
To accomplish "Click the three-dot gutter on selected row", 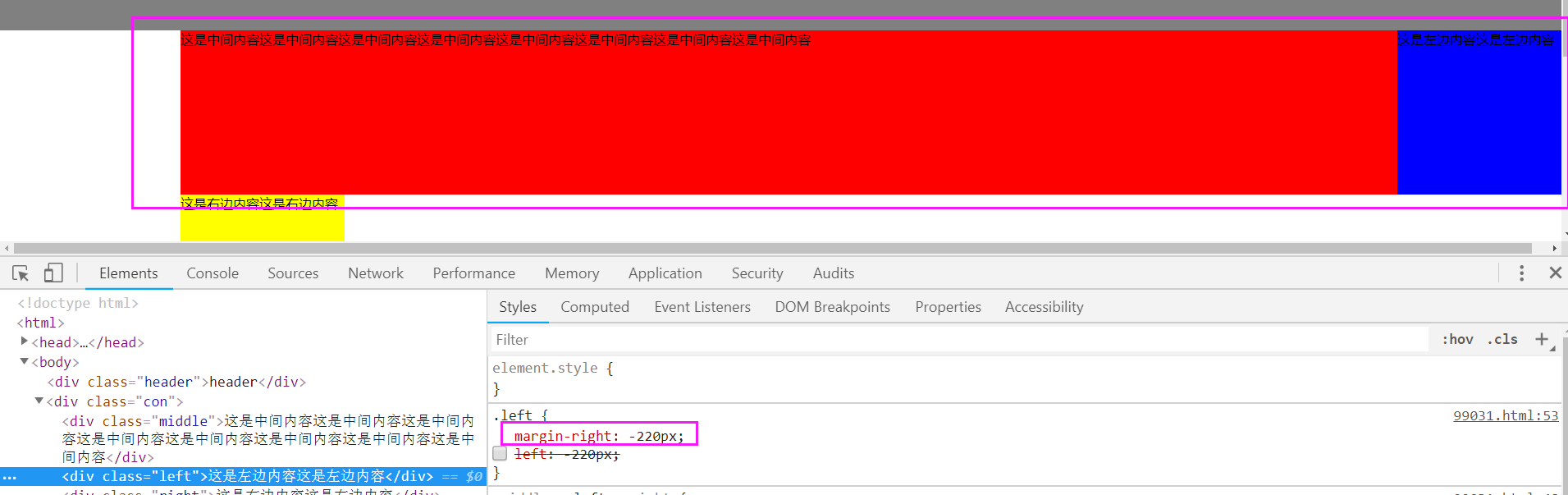I will 9,477.
